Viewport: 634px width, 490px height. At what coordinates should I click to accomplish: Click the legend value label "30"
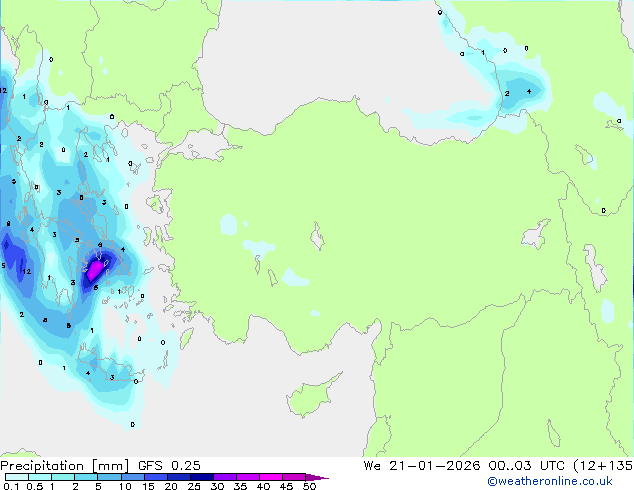point(217,486)
